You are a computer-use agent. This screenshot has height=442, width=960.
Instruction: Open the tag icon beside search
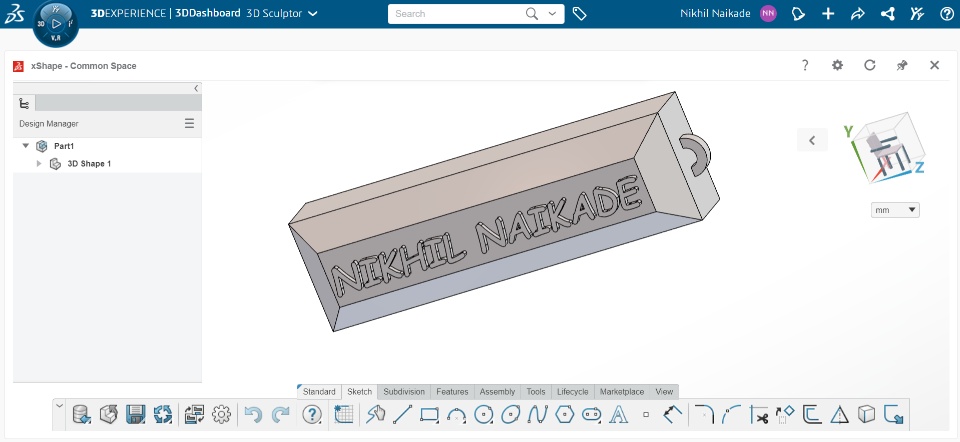579,13
